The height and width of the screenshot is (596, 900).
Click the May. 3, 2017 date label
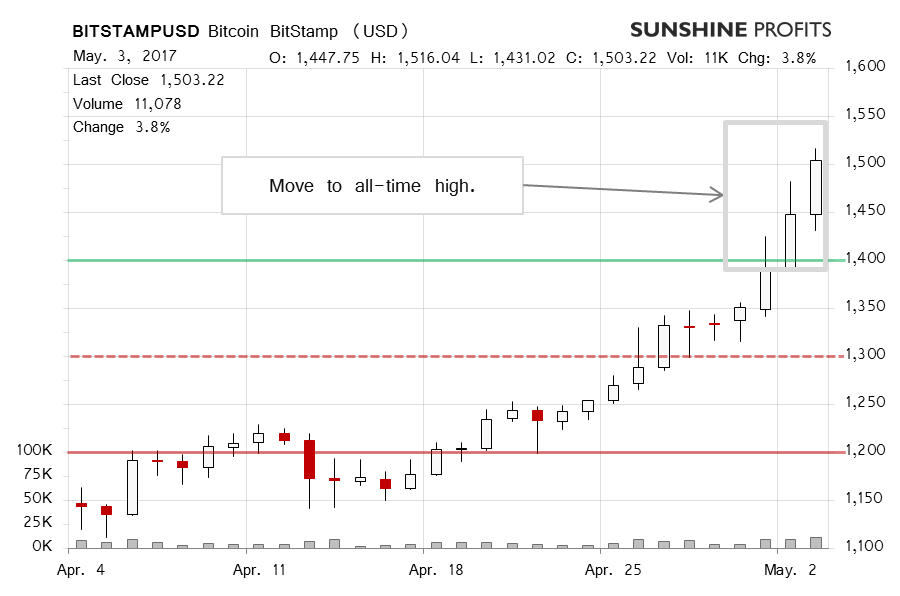(x=118, y=57)
